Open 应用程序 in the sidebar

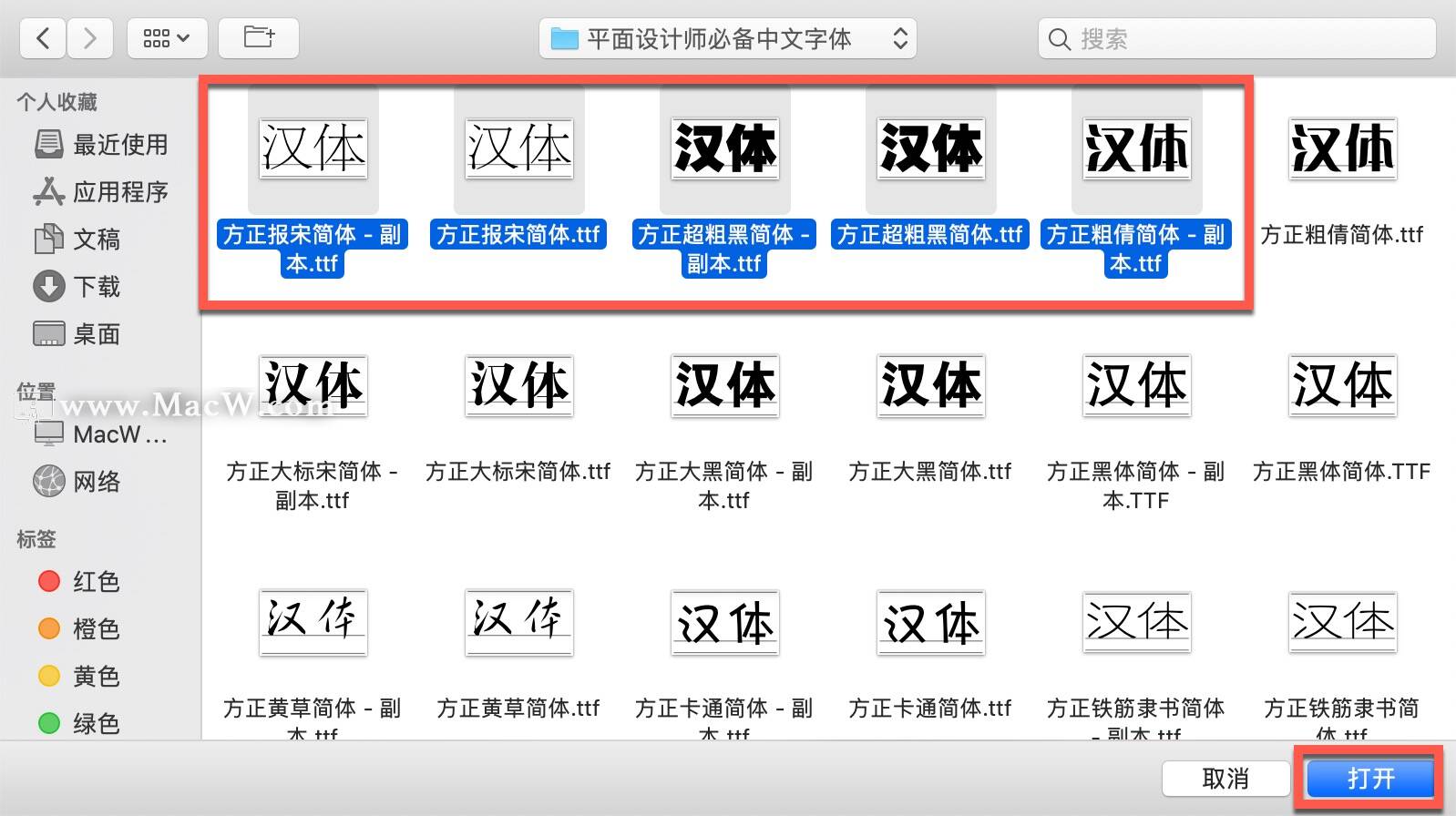(100, 191)
